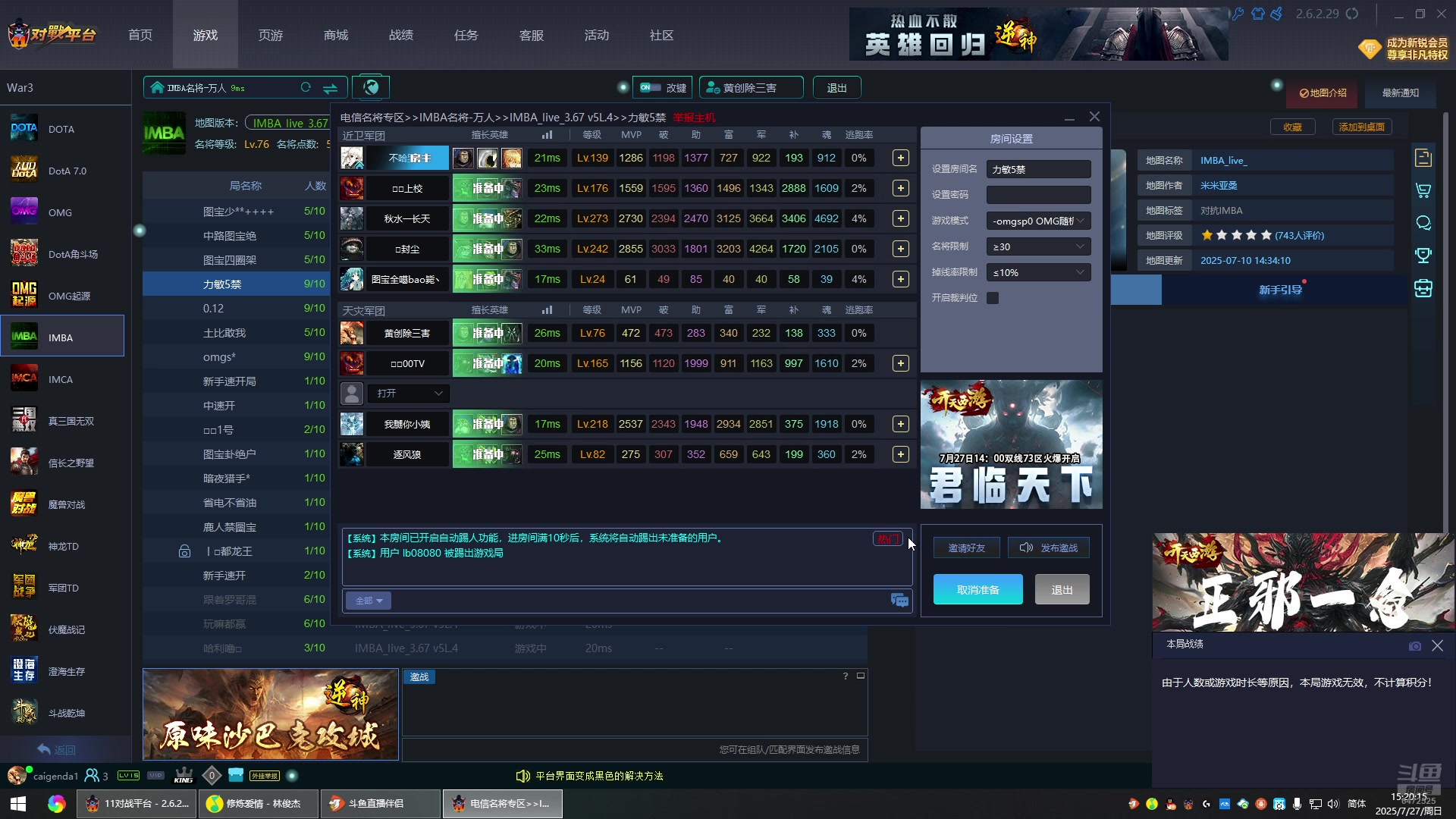Select the 0.12 room in list
This screenshot has width=1456, height=819.
tap(236, 309)
